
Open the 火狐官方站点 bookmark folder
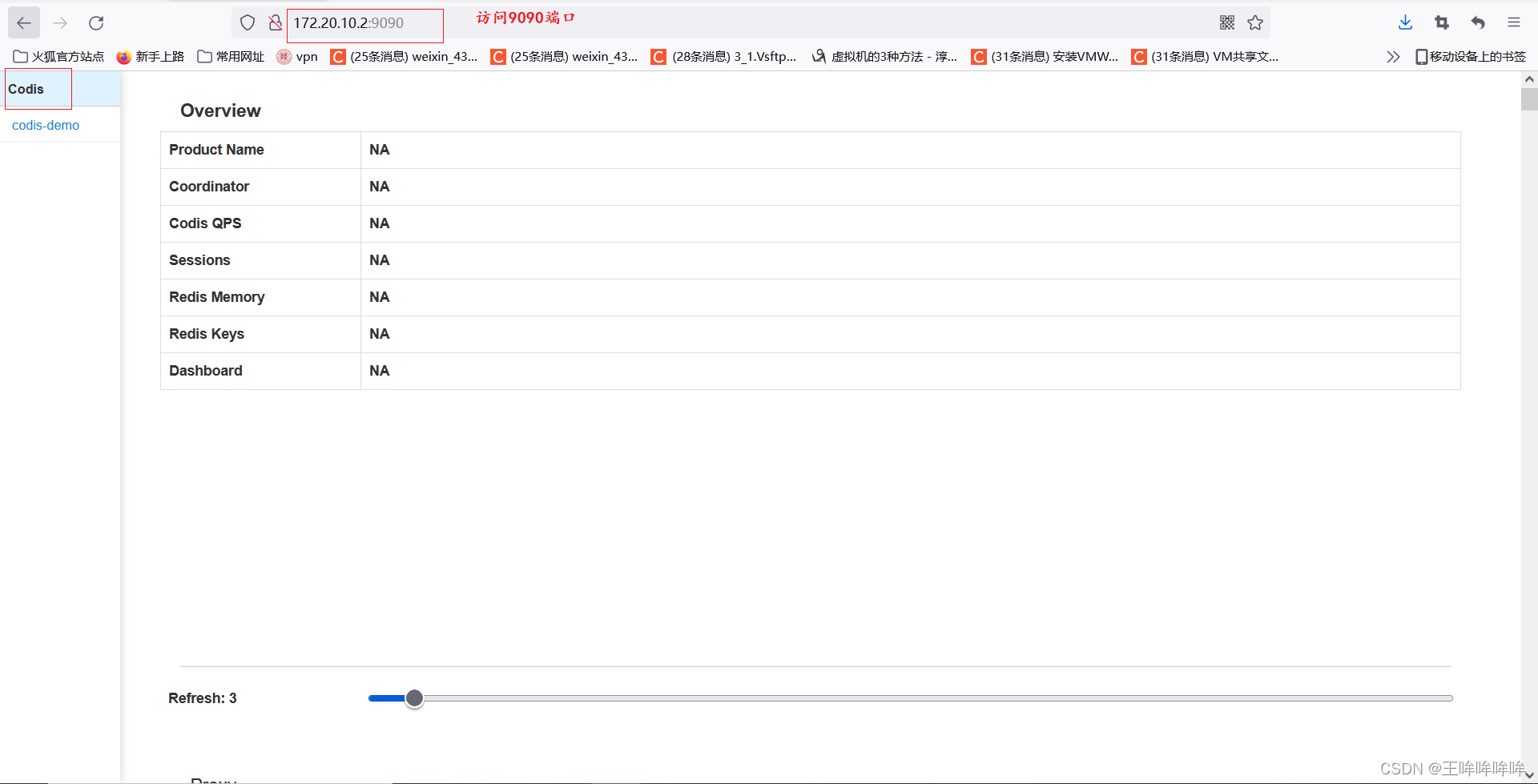tap(58, 57)
